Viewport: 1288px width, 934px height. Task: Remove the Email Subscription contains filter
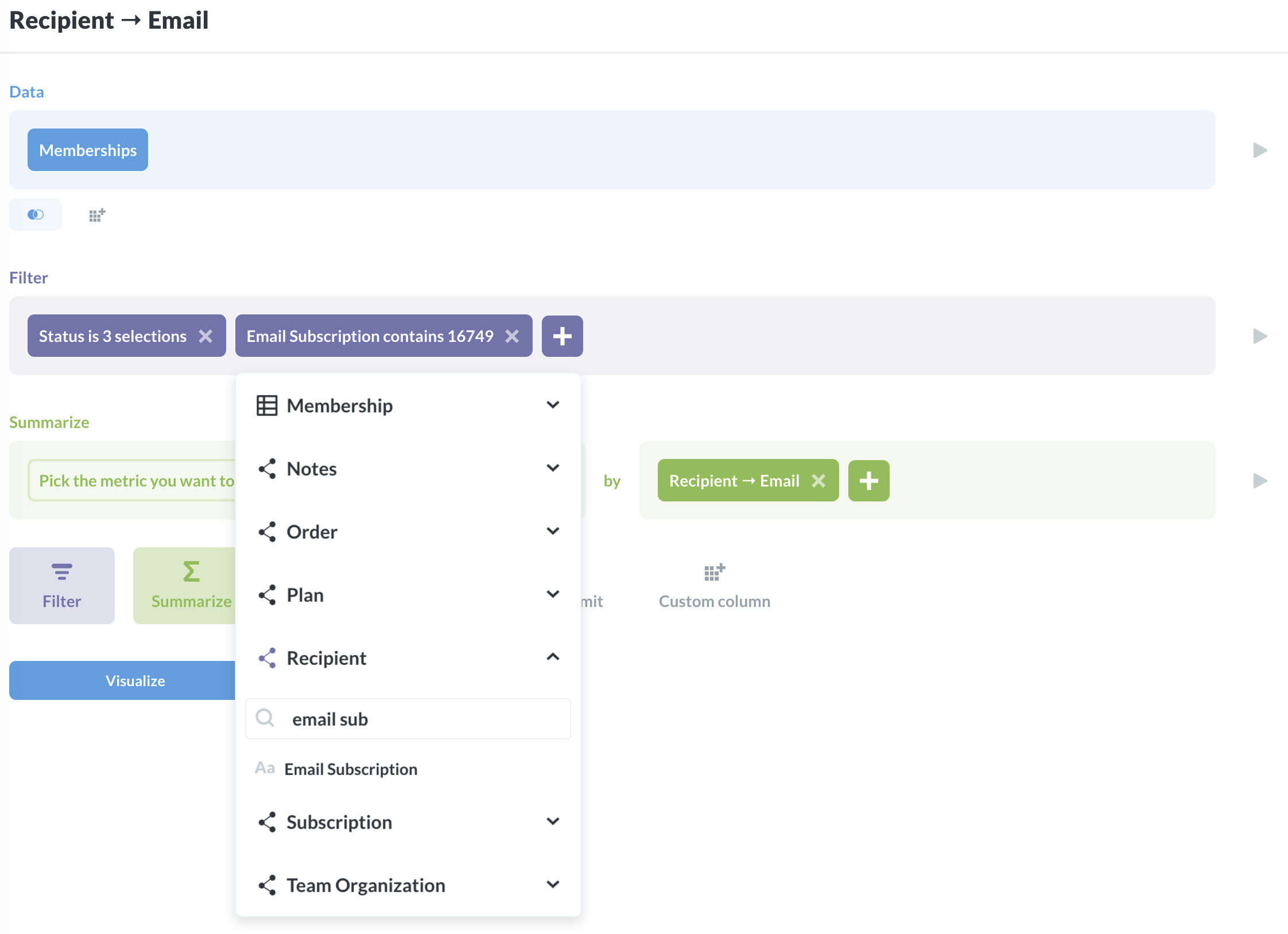pos(512,336)
